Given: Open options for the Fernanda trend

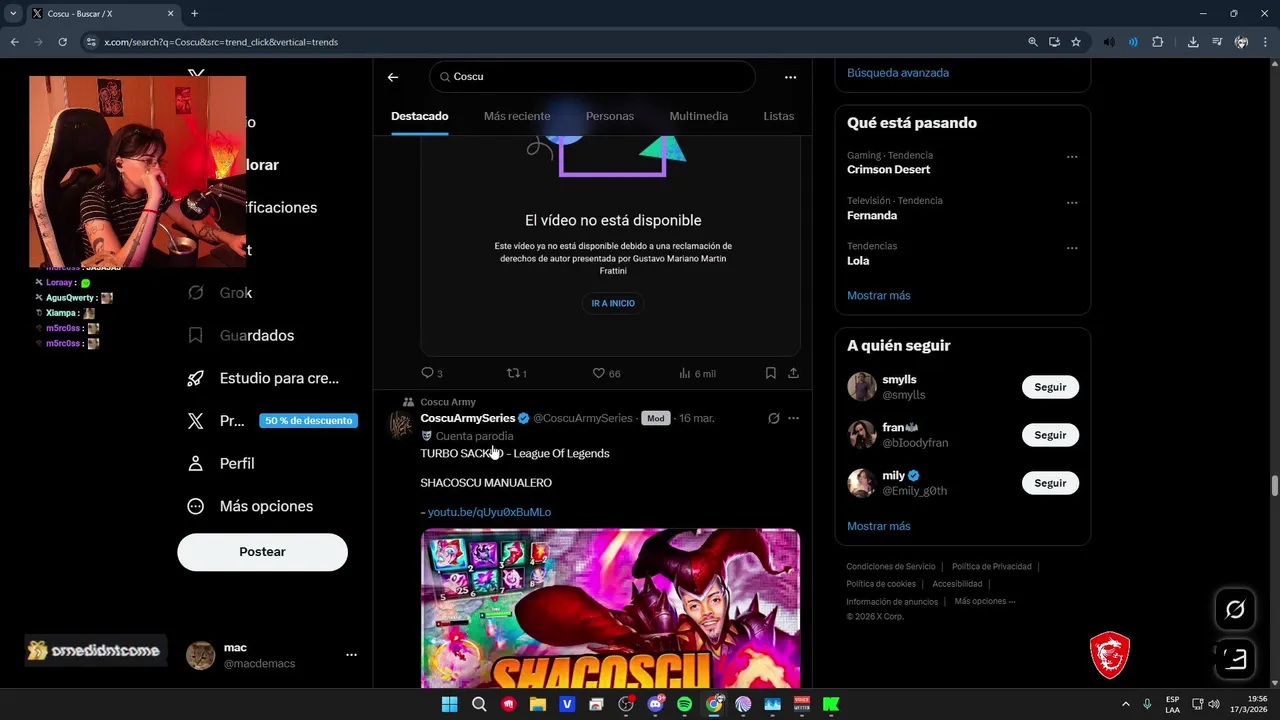Looking at the screenshot, I should pos(1072,202).
